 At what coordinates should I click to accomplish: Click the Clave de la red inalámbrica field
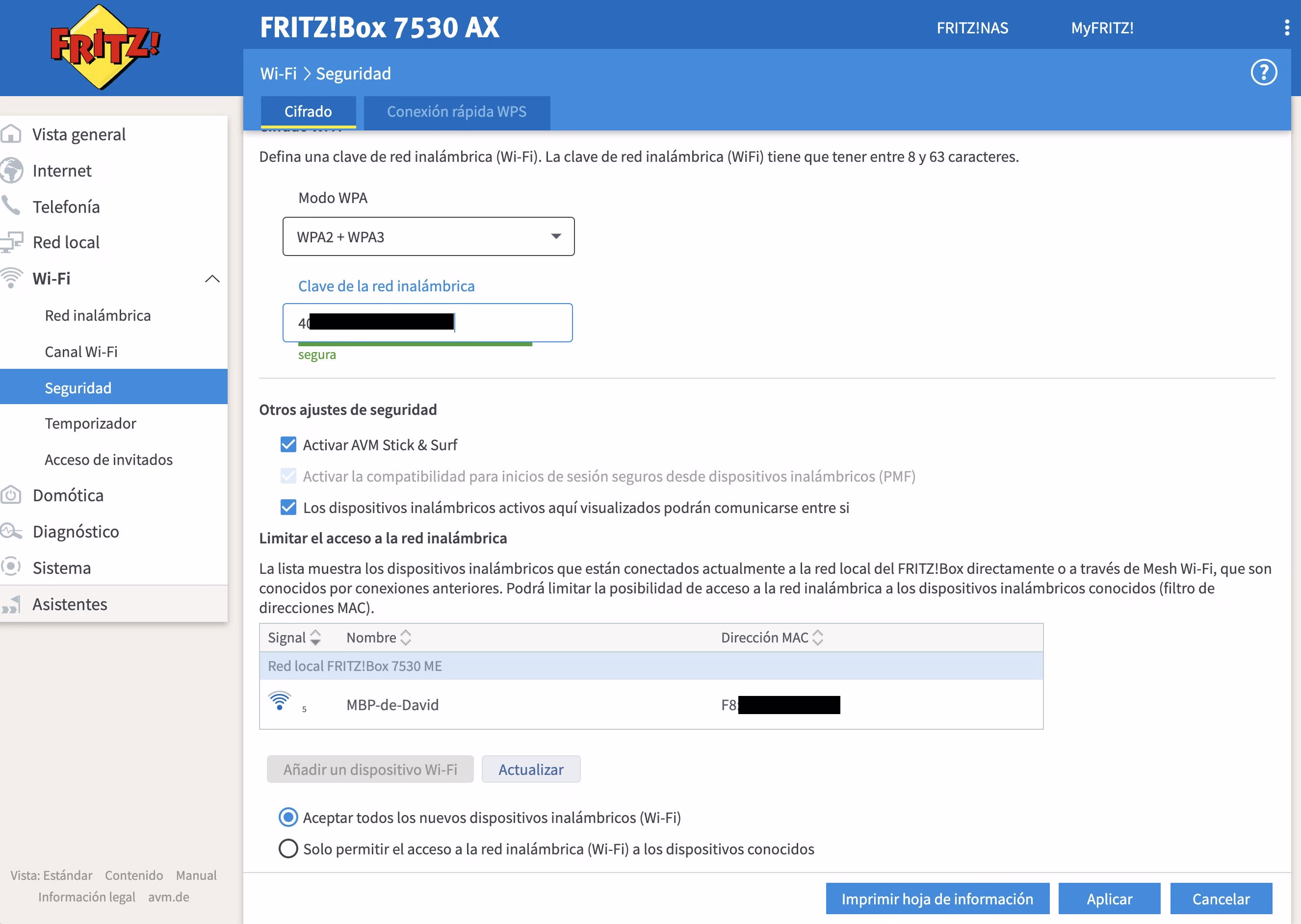(x=427, y=323)
